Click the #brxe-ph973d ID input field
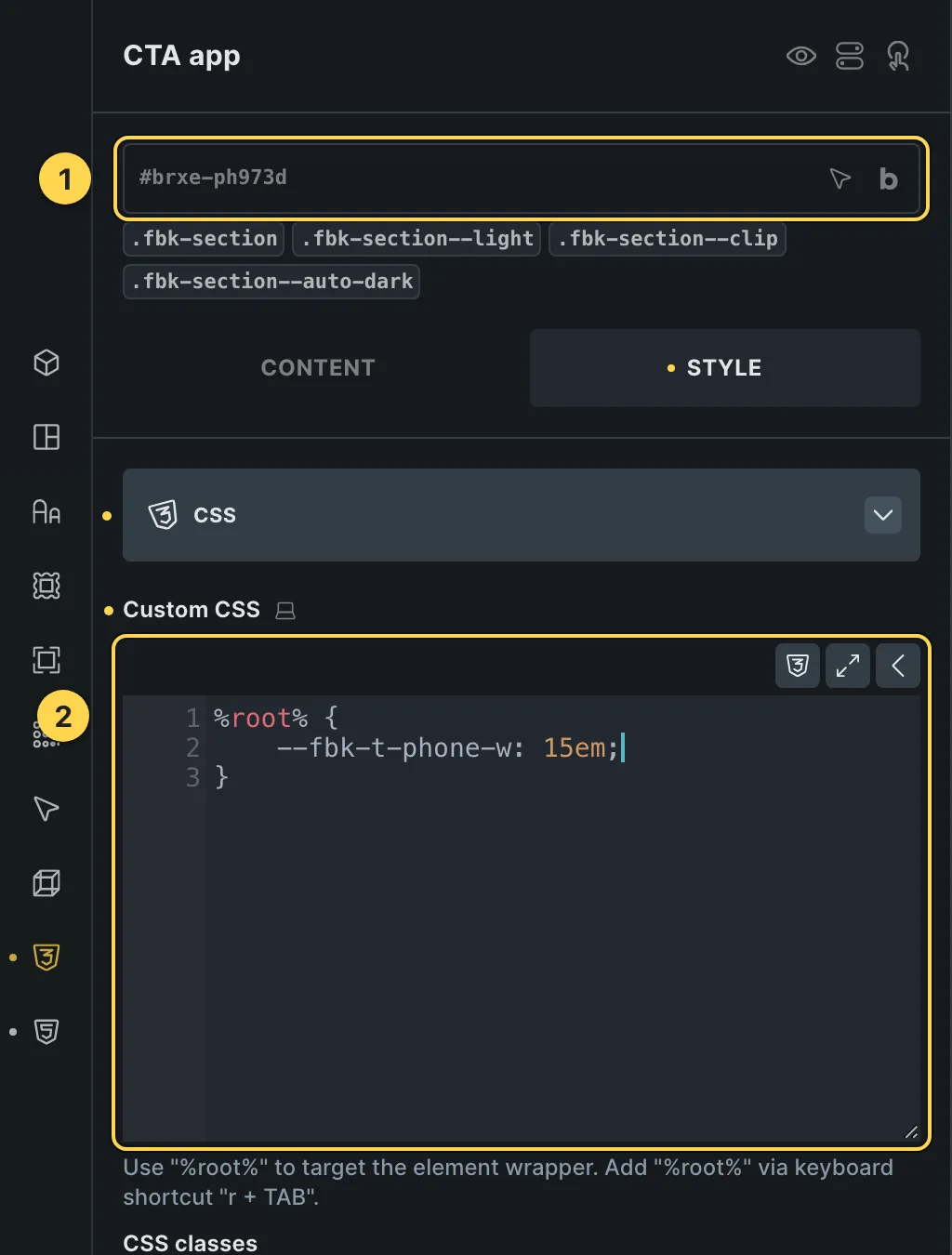This screenshot has width=952, height=1255. point(521,178)
